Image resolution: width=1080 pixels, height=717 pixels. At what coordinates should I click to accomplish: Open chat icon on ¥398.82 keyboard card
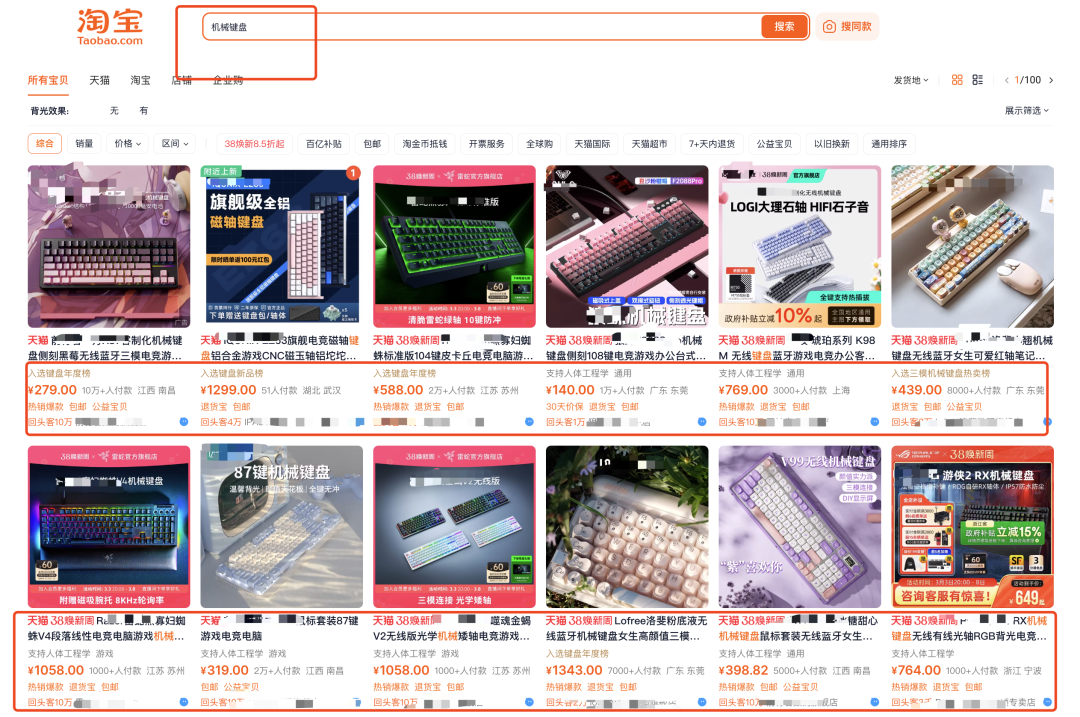pyautogui.click(x=875, y=702)
